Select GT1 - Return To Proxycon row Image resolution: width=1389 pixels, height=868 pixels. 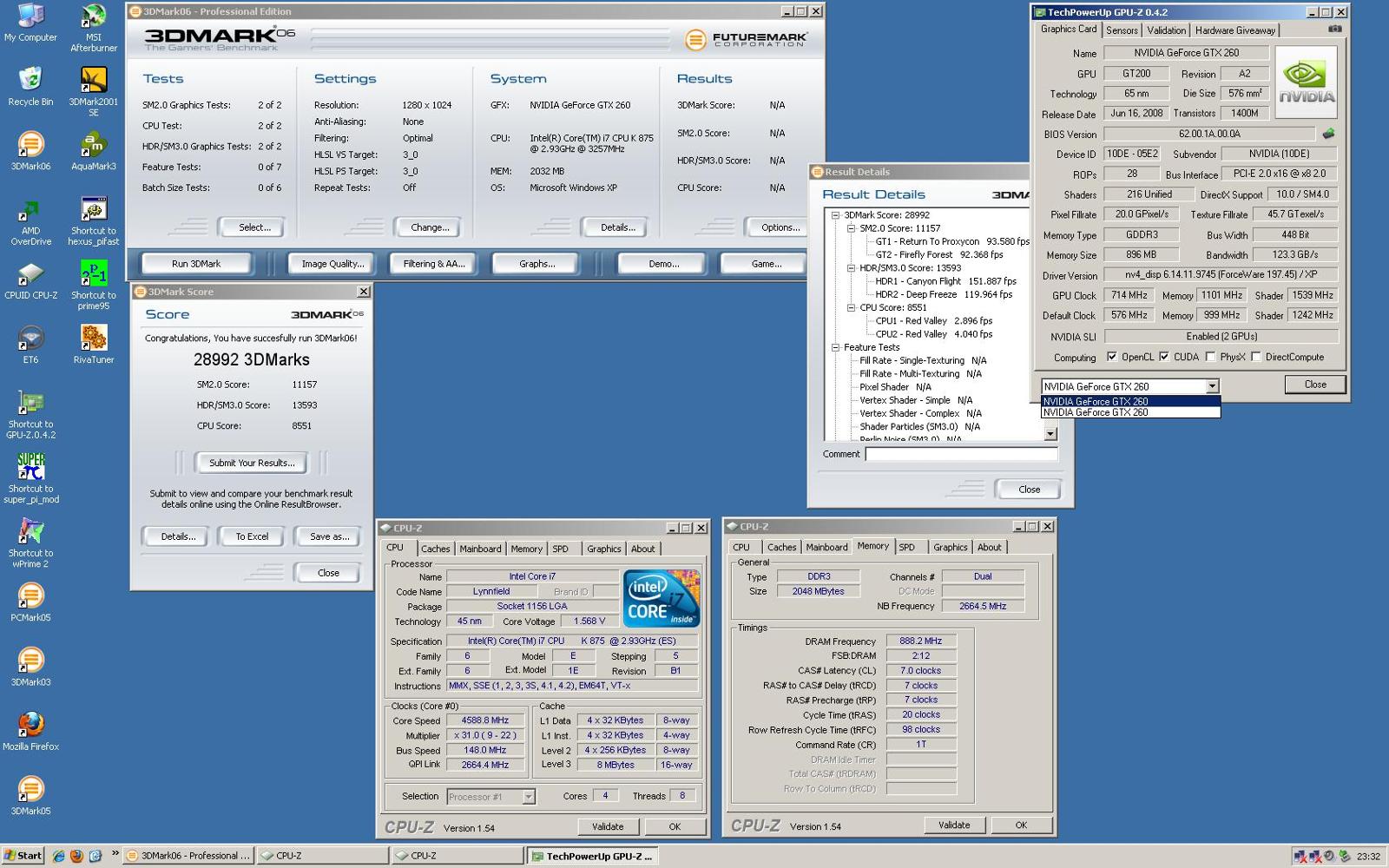[x=952, y=241]
